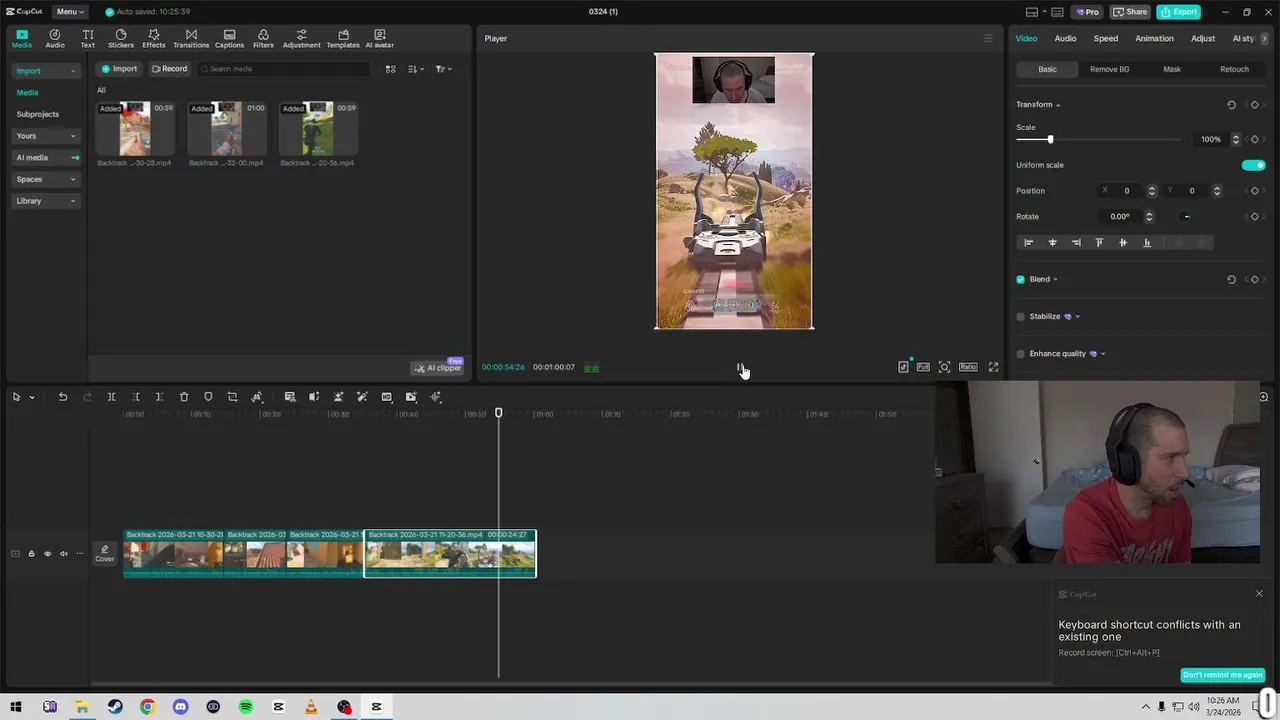Click the rotation dial knob

pos(1186,217)
